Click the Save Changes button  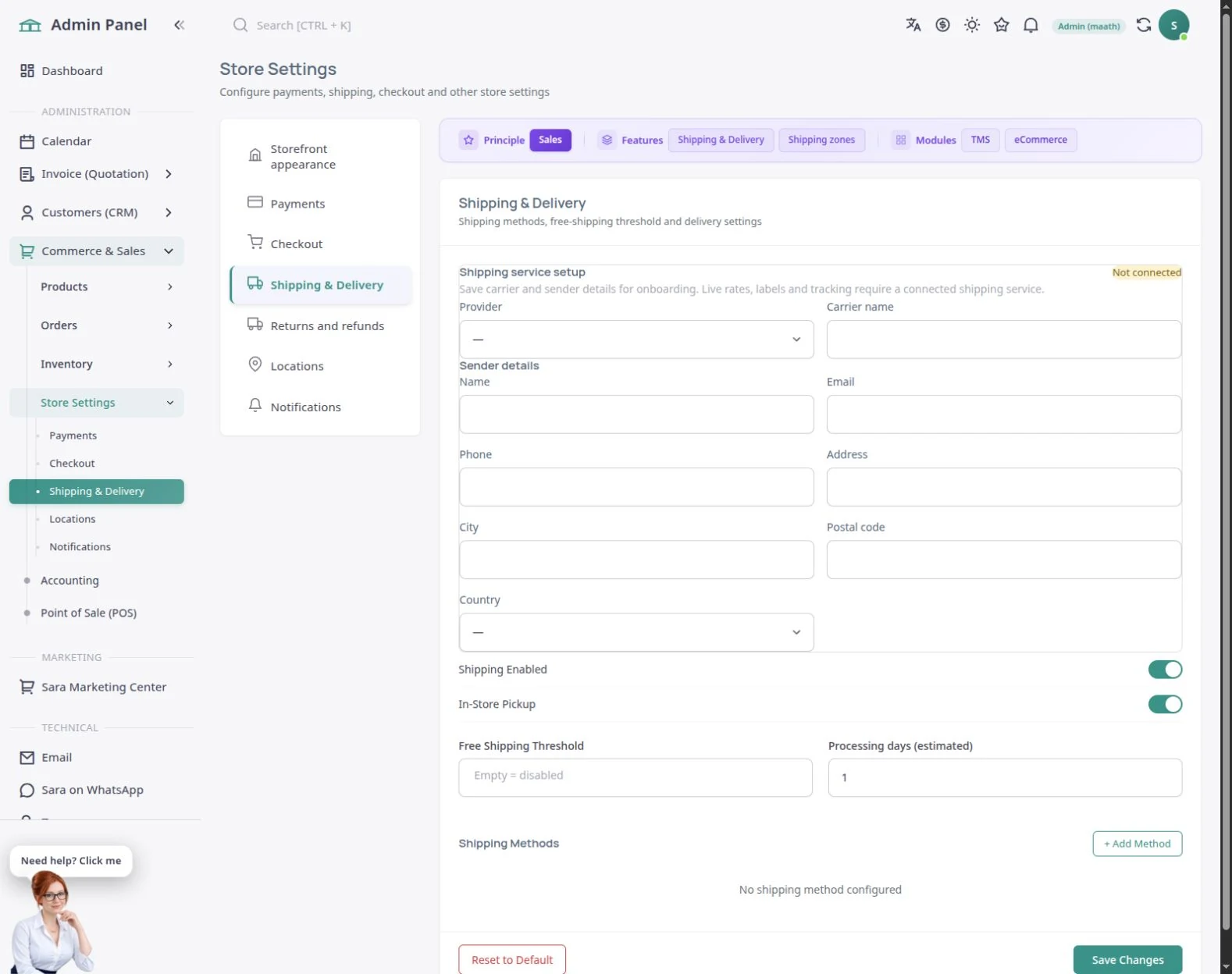[x=1127, y=960]
